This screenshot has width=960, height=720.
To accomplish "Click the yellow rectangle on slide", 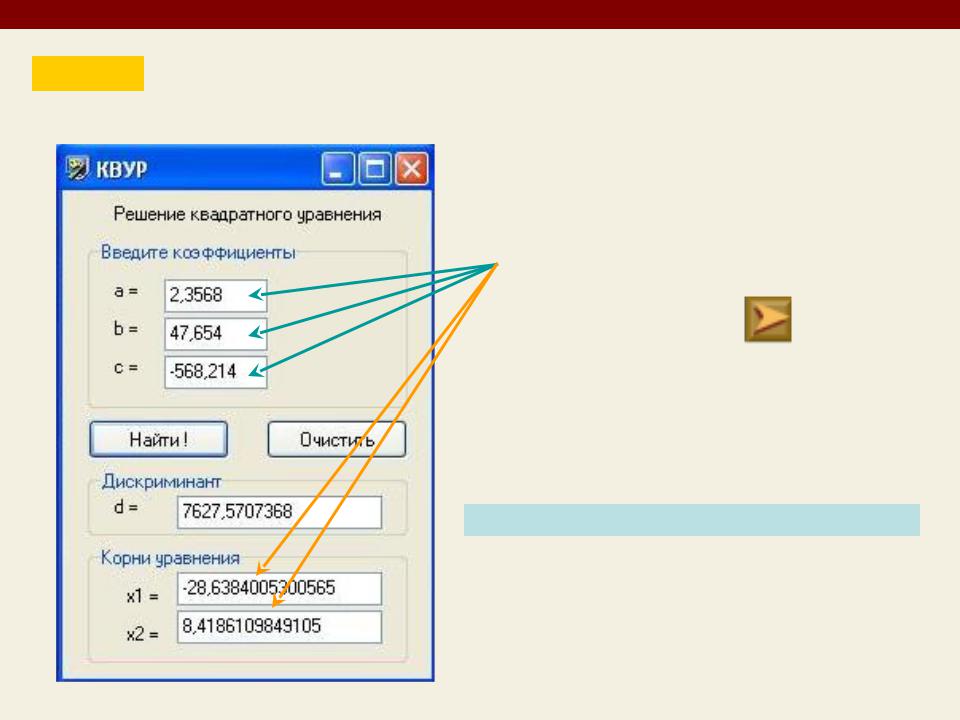I will [x=88, y=73].
